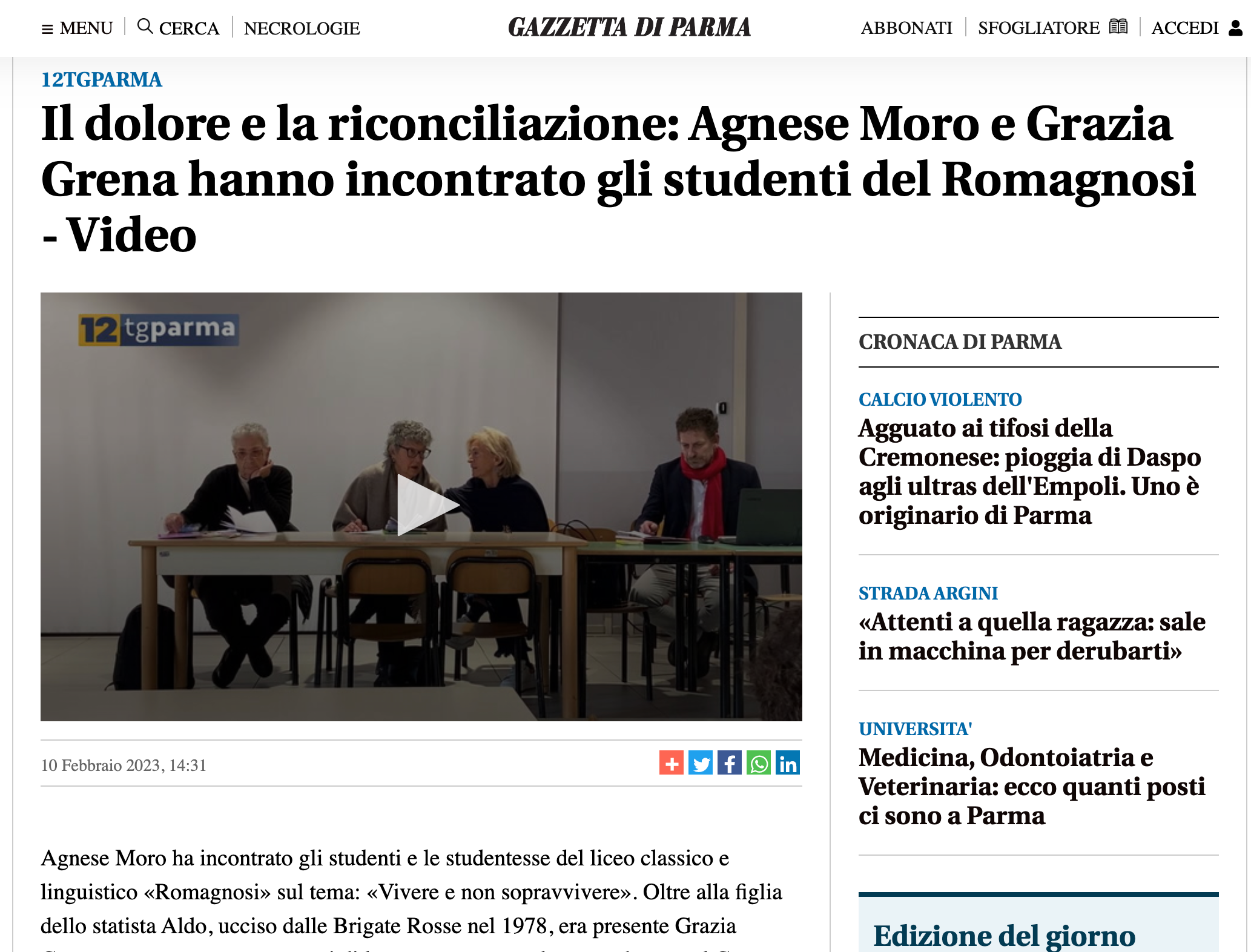Open the Cremonese ultras Daspo article

(1029, 471)
